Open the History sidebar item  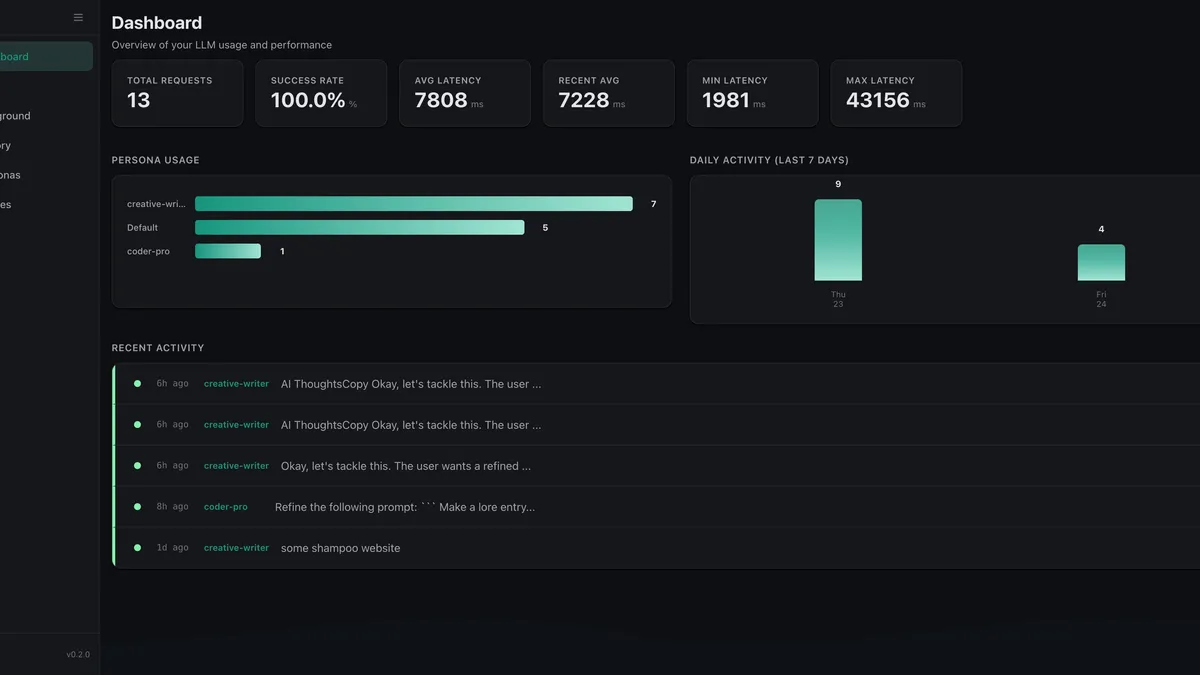[x=45, y=145]
